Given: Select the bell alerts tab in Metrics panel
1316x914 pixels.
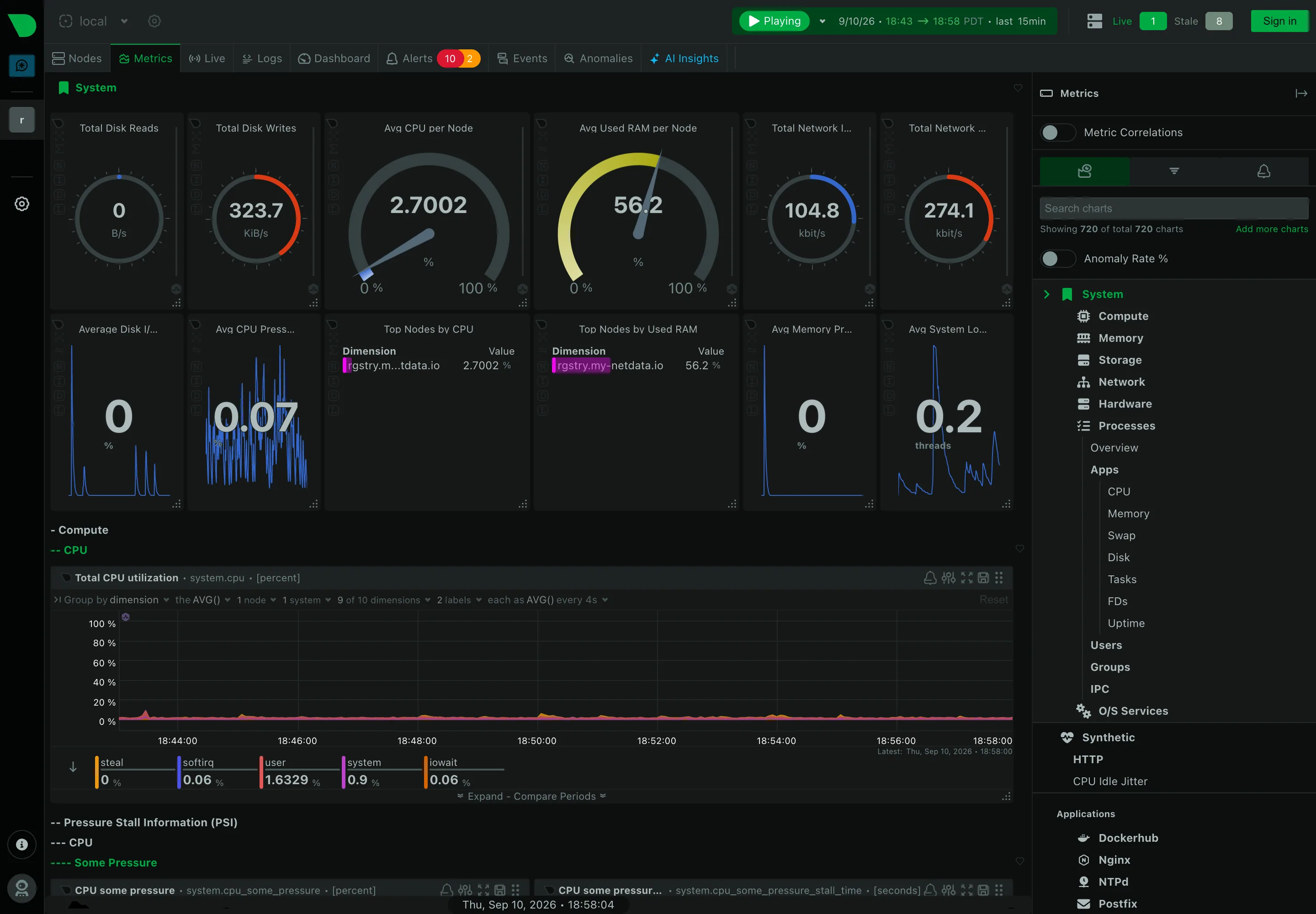Looking at the screenshot, I should 1263,170.
